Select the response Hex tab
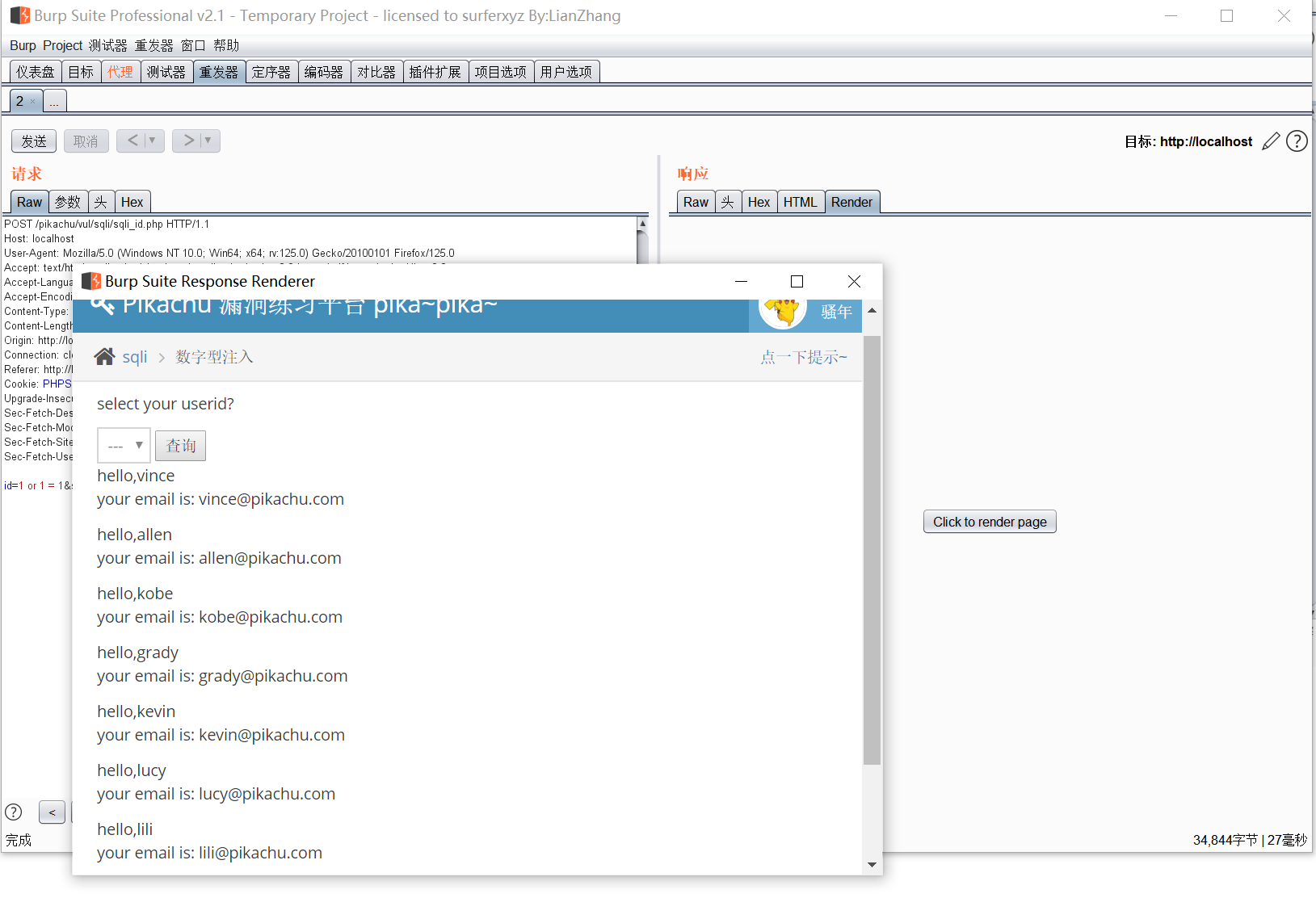Viewport: 1316px width, 898px height. point(759,202)
